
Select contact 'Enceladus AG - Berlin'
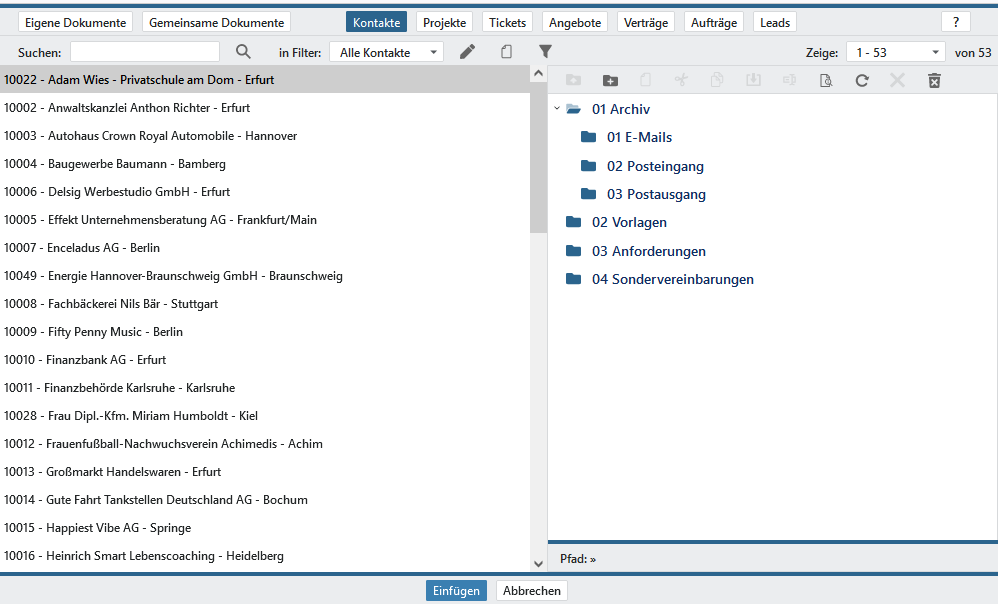coord(82,248)
